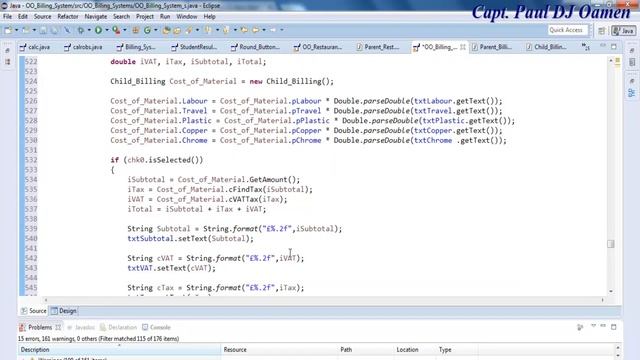
Task: Switch to the calrobs.java editor tab
Action: (84, 47)
